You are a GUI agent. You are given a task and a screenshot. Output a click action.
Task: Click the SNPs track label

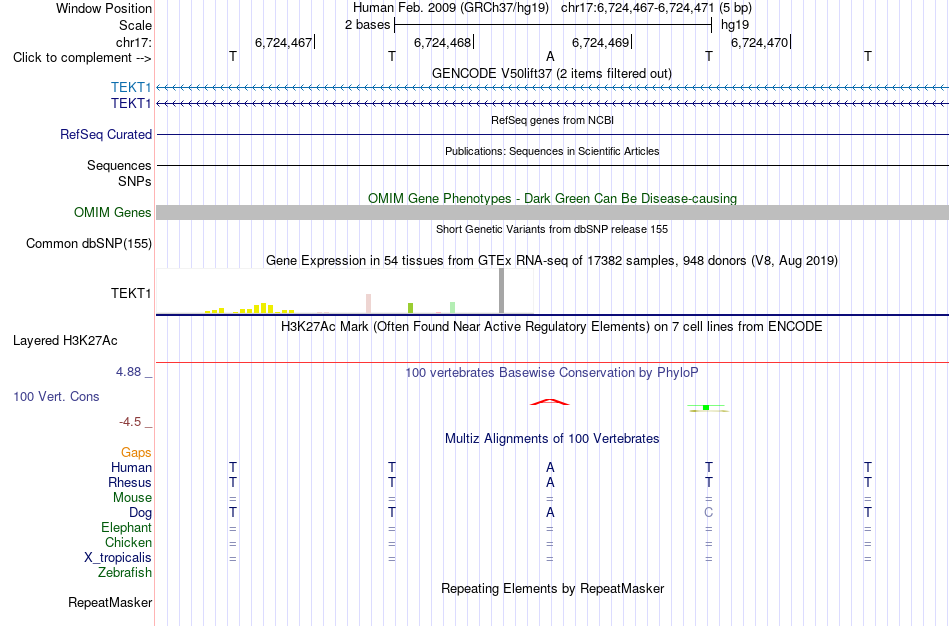tap(135, 181)
